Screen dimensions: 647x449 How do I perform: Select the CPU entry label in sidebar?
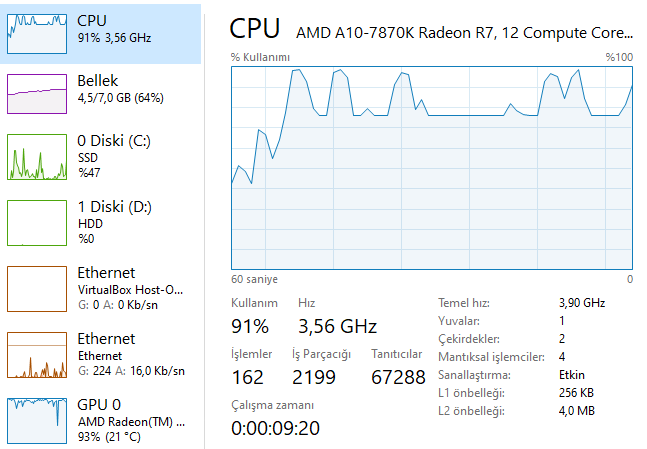point(92,20)
